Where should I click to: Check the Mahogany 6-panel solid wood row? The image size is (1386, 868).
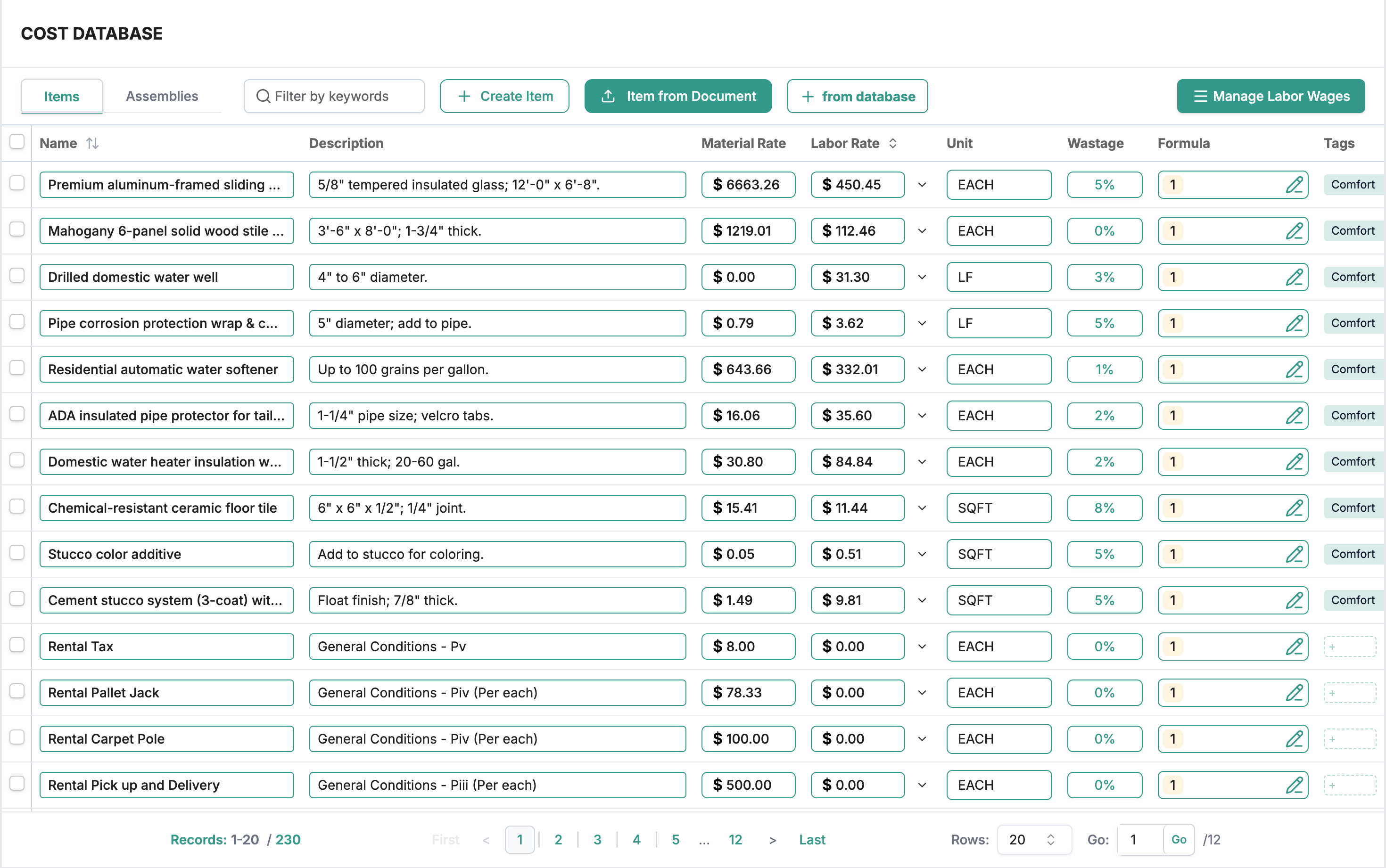pyautogui.click(x=17, y=229)
